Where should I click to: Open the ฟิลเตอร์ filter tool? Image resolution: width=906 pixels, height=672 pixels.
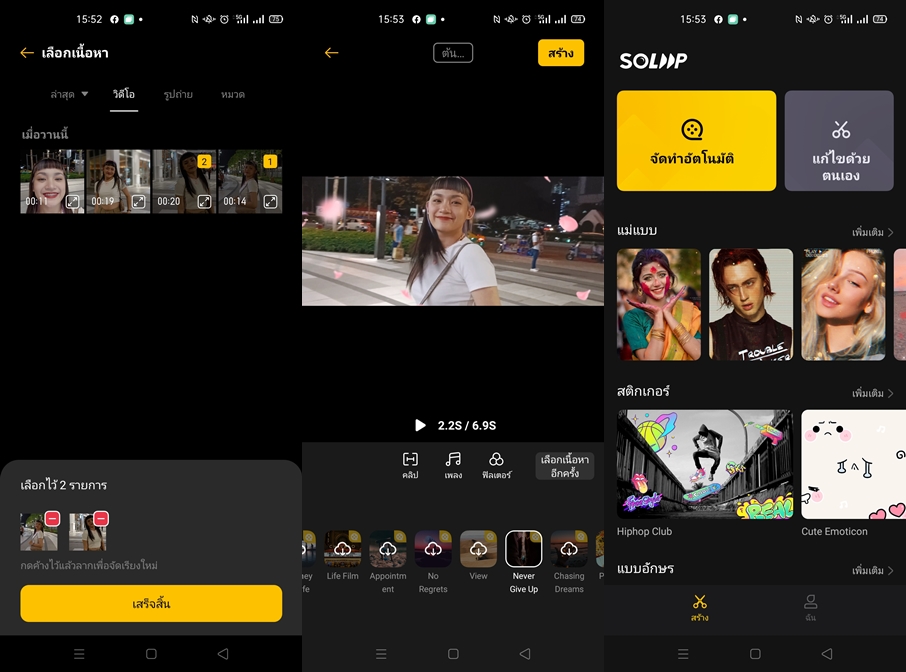[x=496, y=465]
